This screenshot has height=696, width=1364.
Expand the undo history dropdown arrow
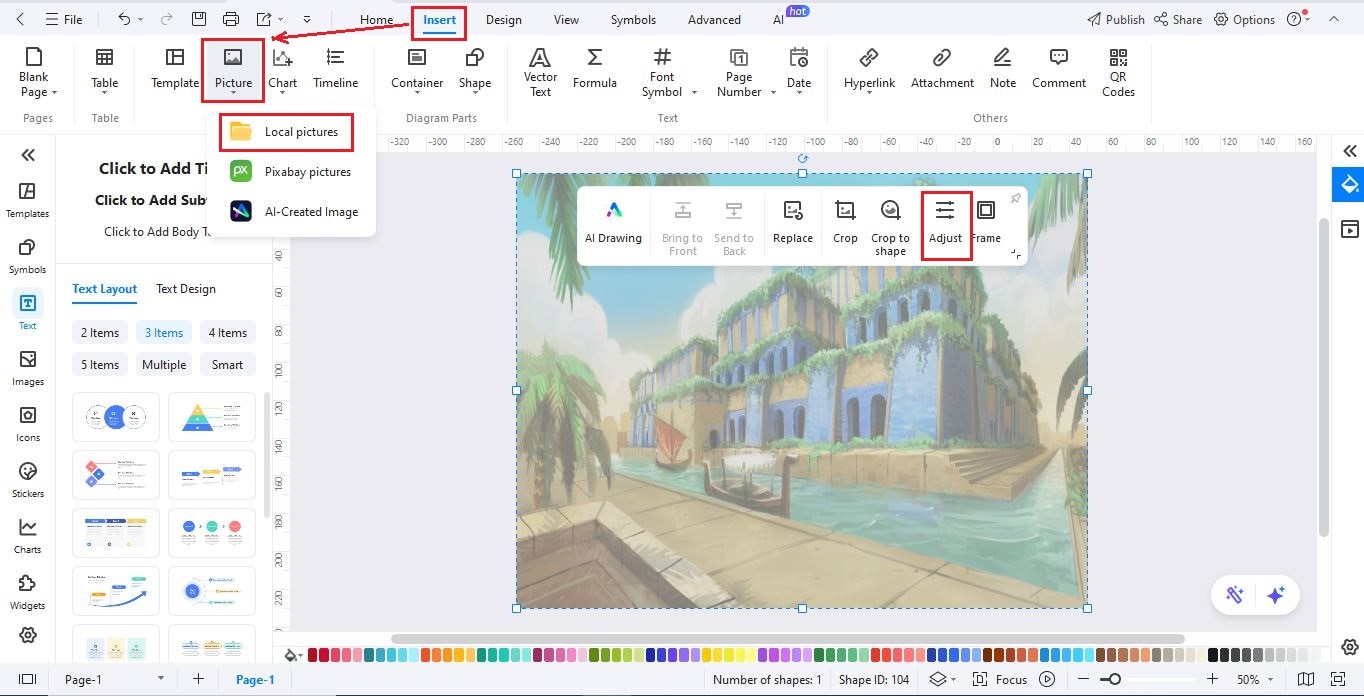140,20
